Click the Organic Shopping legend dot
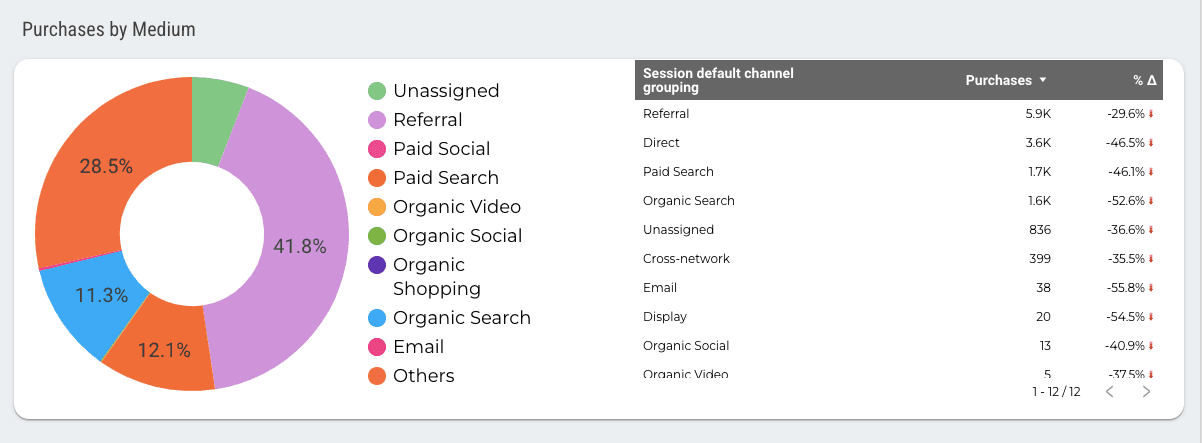The image size is (1202, 443). tap(377, 265)
